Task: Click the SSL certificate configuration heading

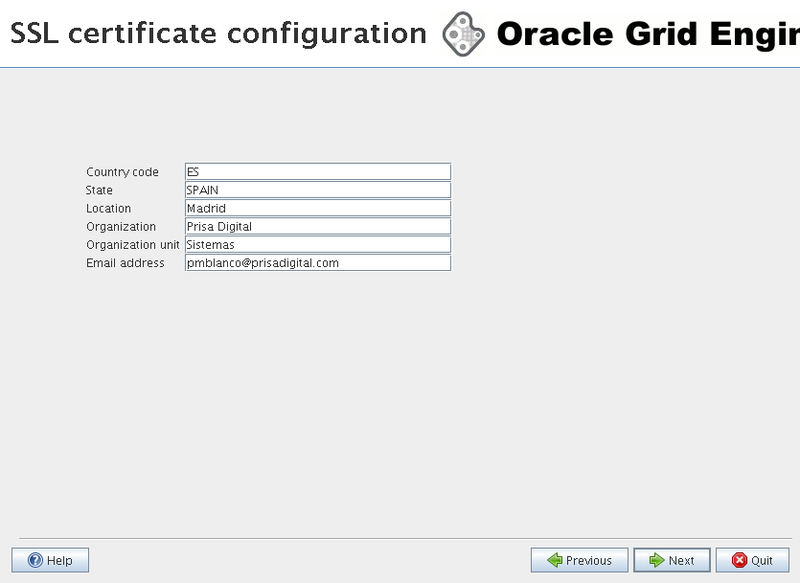Action: (218, 34)
